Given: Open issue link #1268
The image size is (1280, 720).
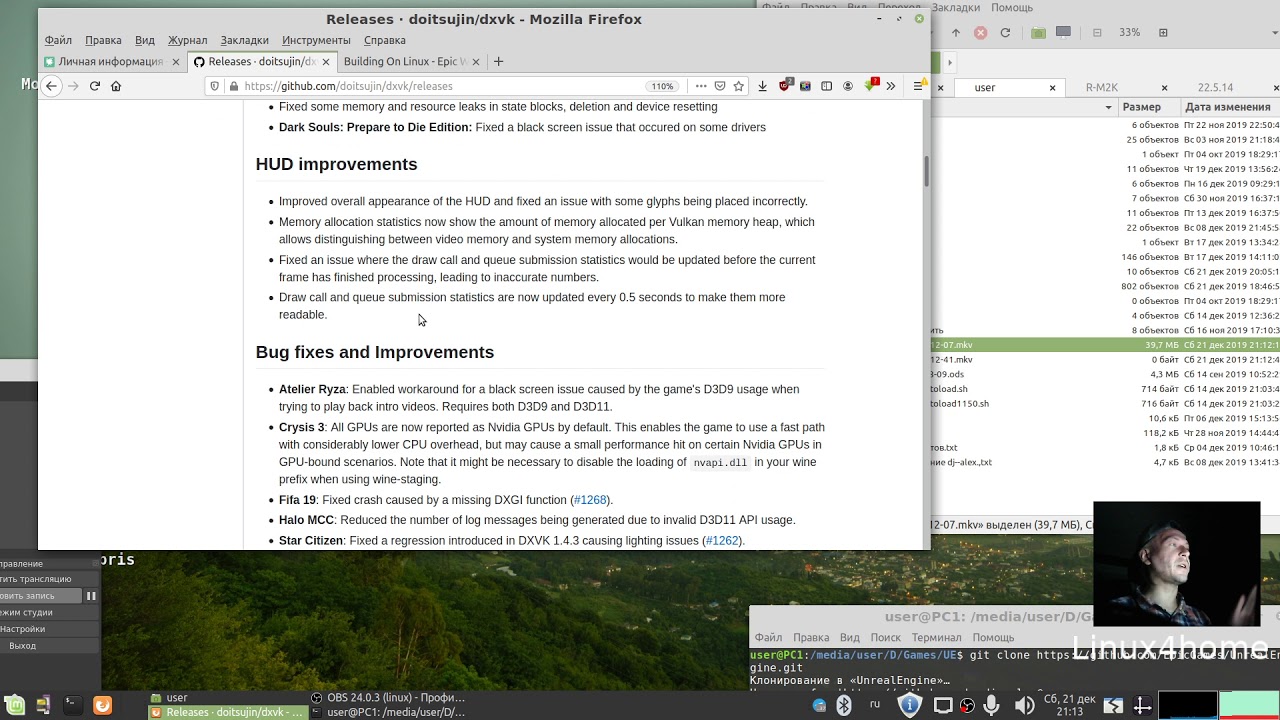Looking at the screenshot, I should coord(590,500).
